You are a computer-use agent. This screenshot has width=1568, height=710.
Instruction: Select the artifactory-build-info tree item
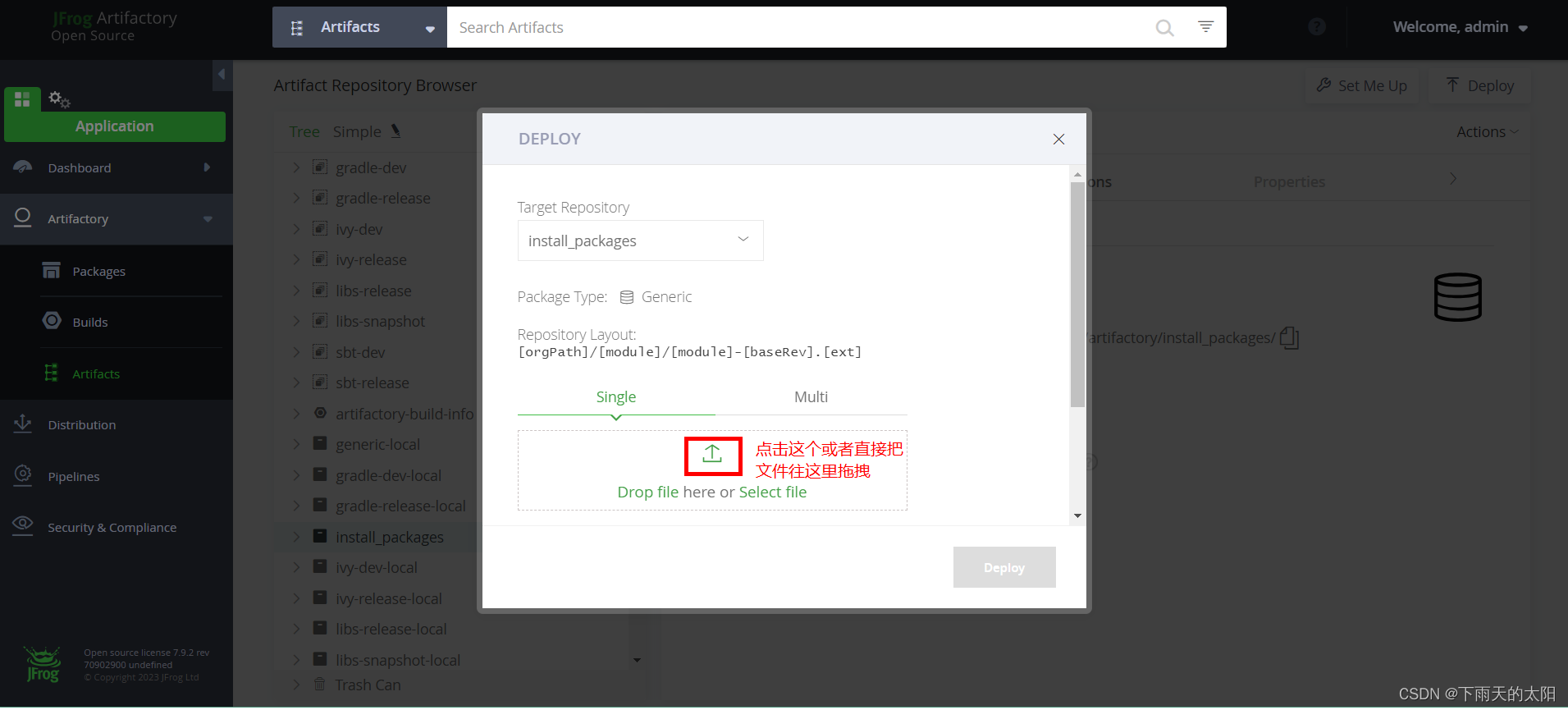point(404,415)
